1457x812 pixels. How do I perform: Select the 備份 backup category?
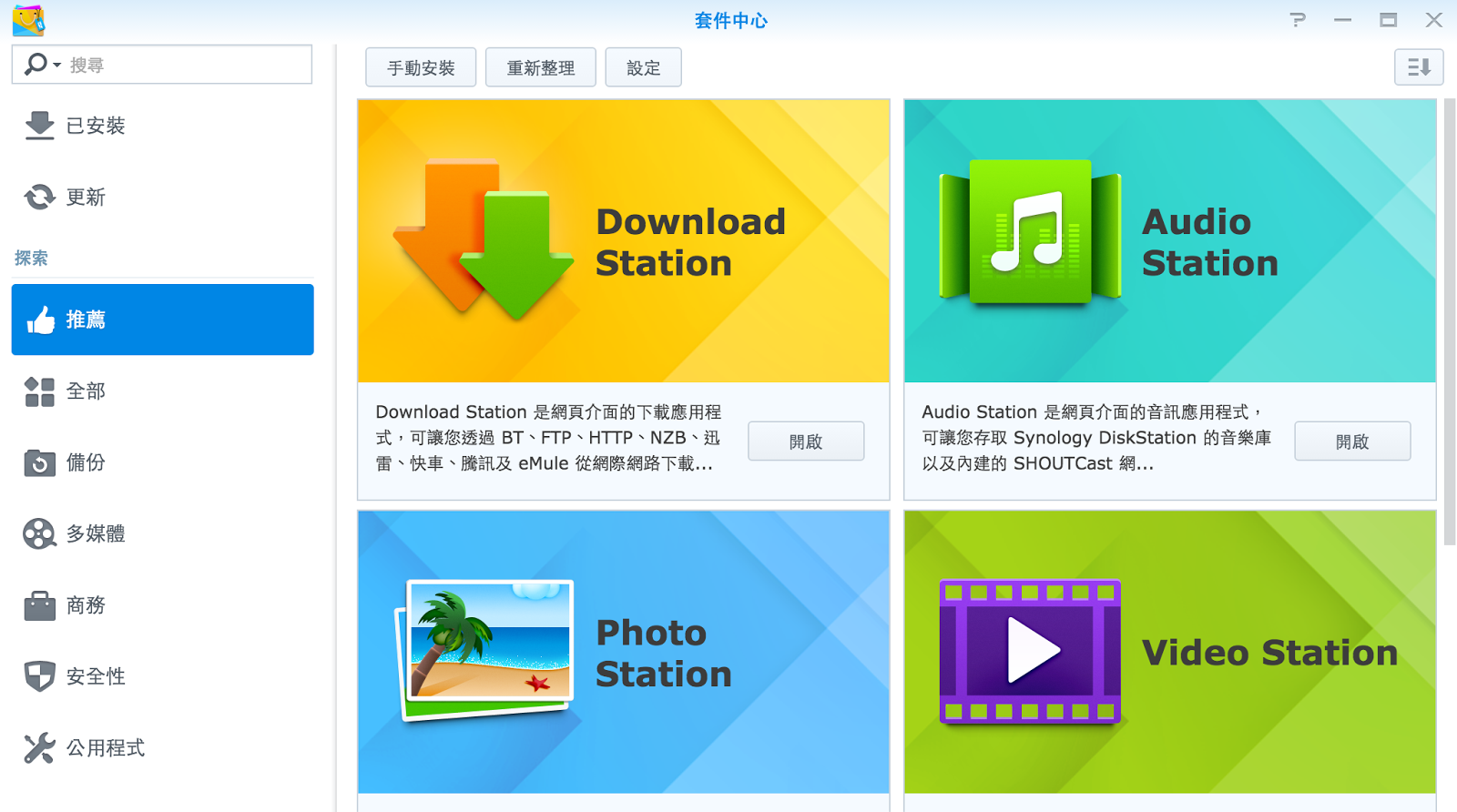[x=162, y=462]
